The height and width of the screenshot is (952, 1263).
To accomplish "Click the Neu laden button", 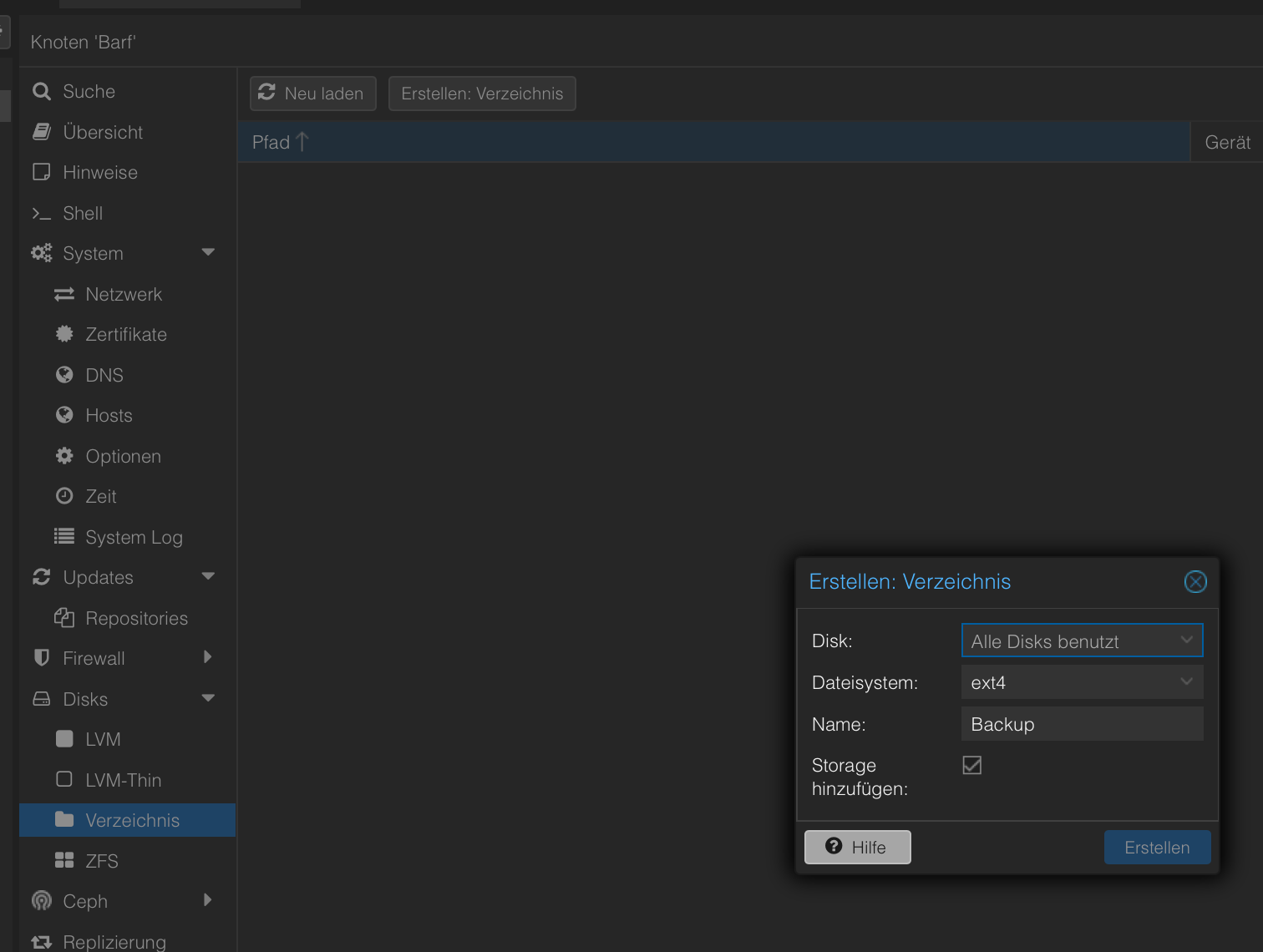I will point(313,94).
